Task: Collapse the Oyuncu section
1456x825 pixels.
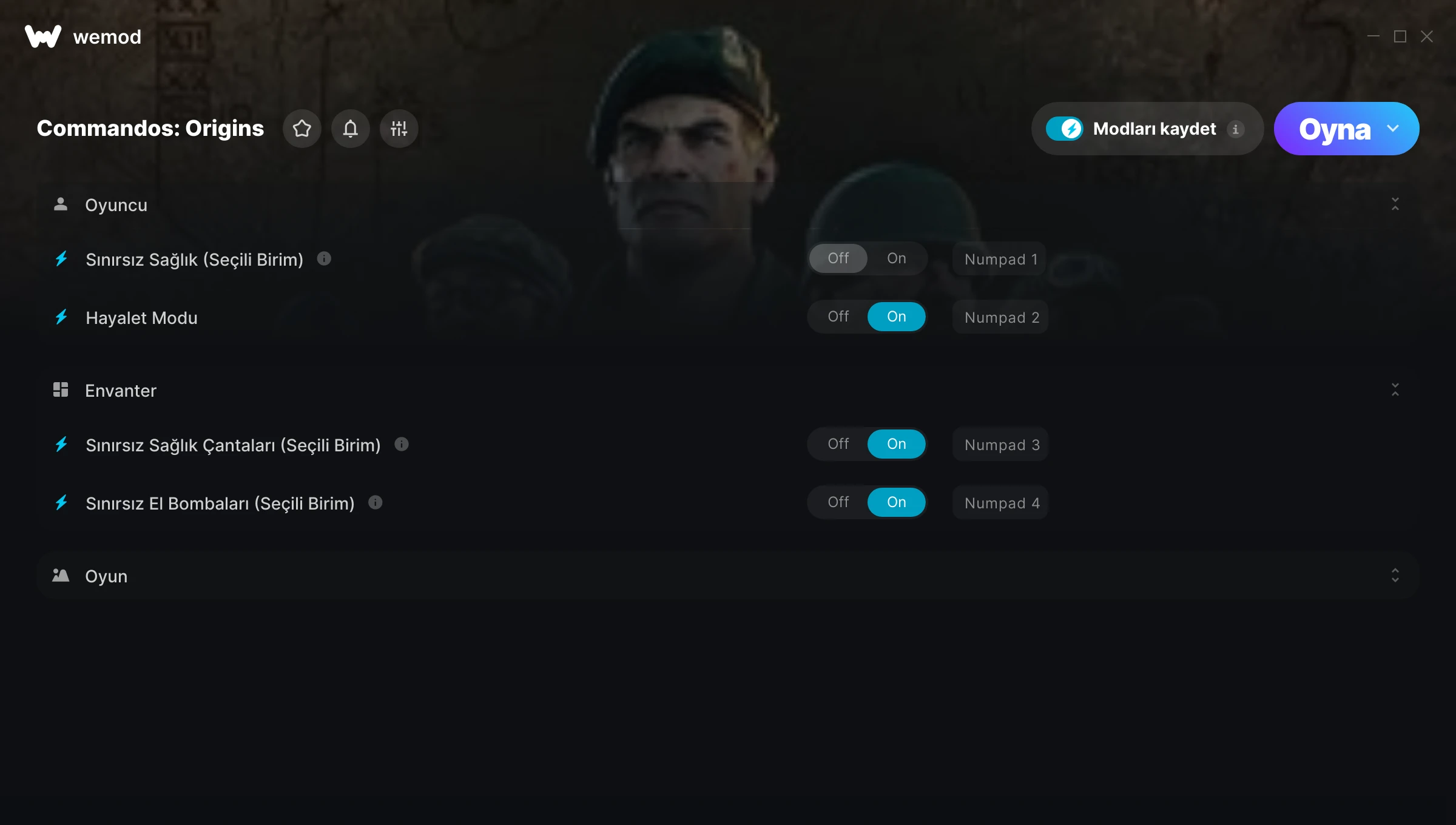Action: pyautogui.click(x=1395, y=204)
